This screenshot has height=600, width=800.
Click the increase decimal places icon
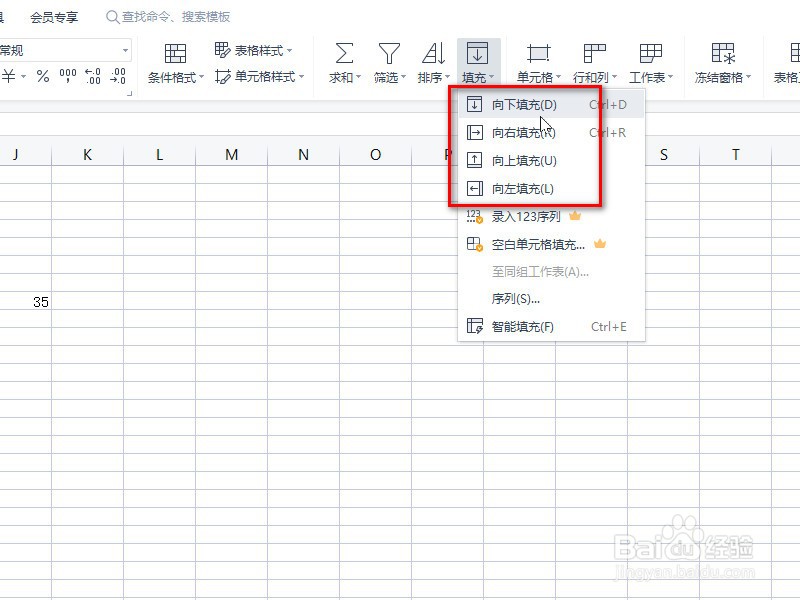pos(93,77)
